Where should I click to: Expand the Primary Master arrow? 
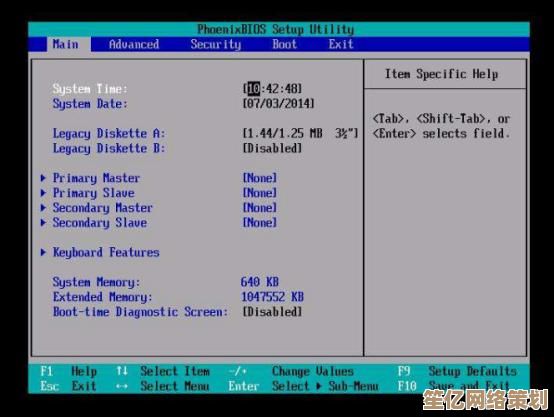(43, 178)
